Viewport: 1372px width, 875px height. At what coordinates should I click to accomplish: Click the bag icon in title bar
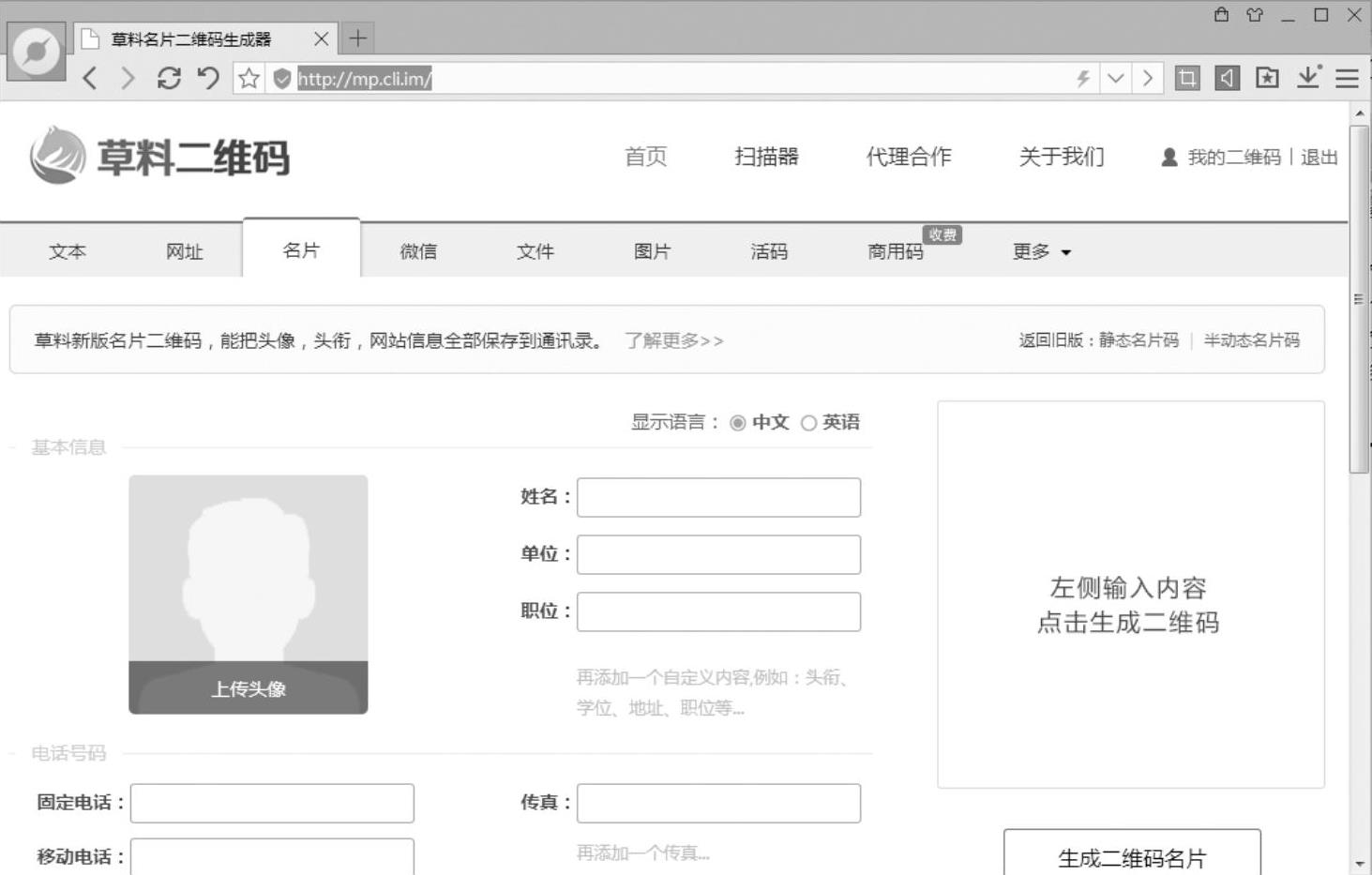point(1221,14)
